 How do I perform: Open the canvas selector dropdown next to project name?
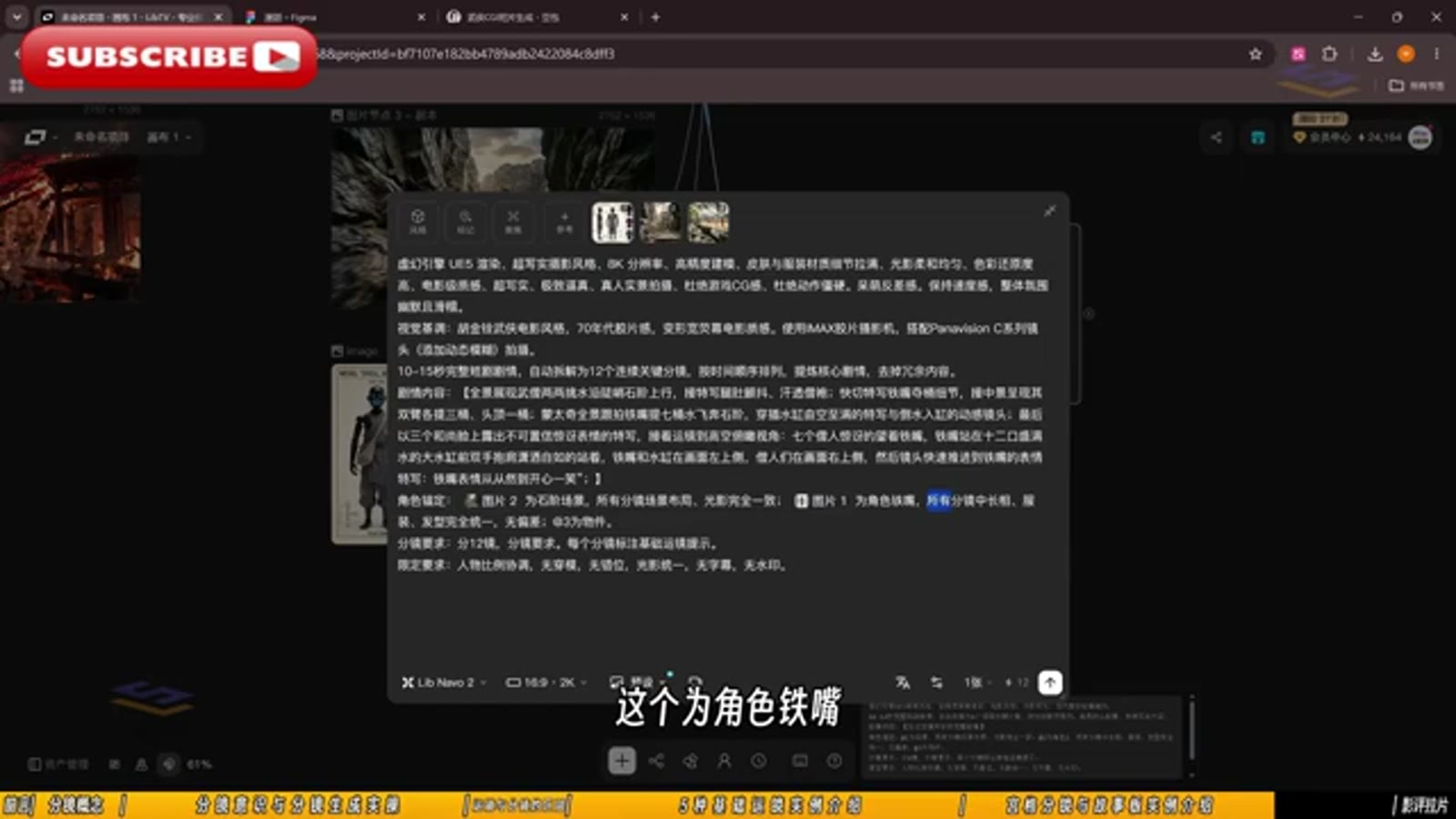tap(168, 136)
